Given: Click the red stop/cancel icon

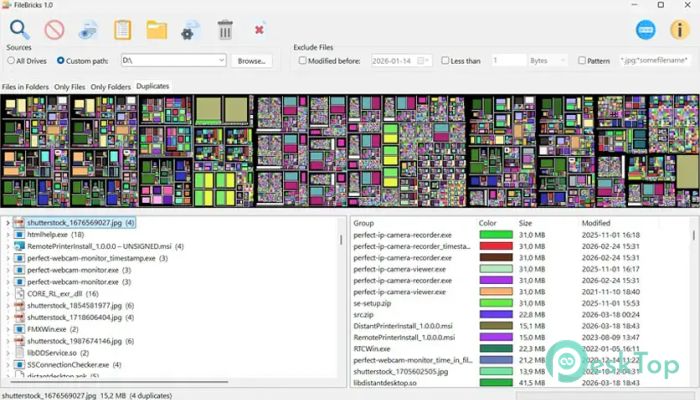Looking at the screenshot, I should coord(54,30).
